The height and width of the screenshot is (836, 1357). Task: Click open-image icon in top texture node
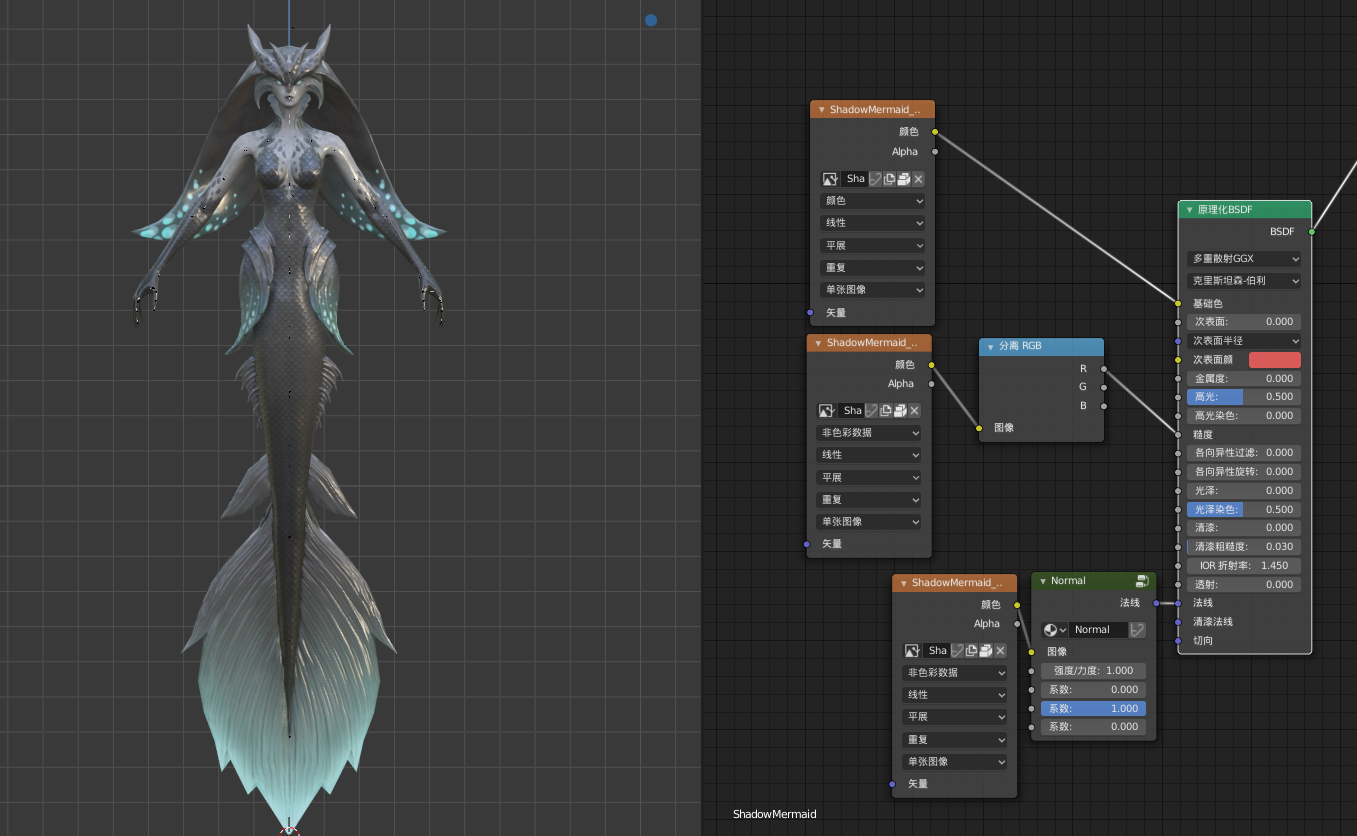[x=904, y=179]
